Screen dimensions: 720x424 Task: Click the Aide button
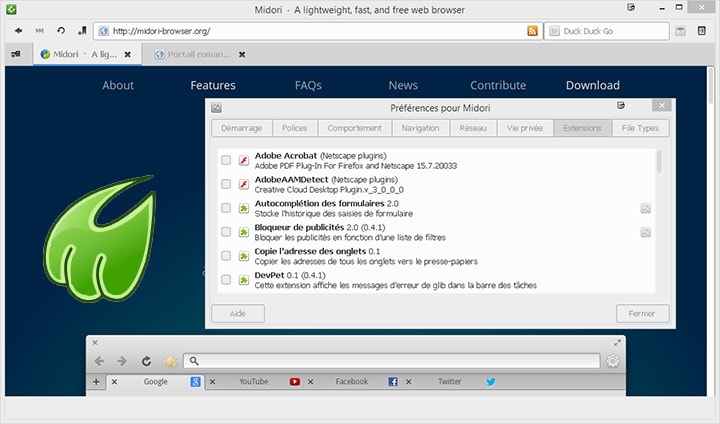pos(238,313)
